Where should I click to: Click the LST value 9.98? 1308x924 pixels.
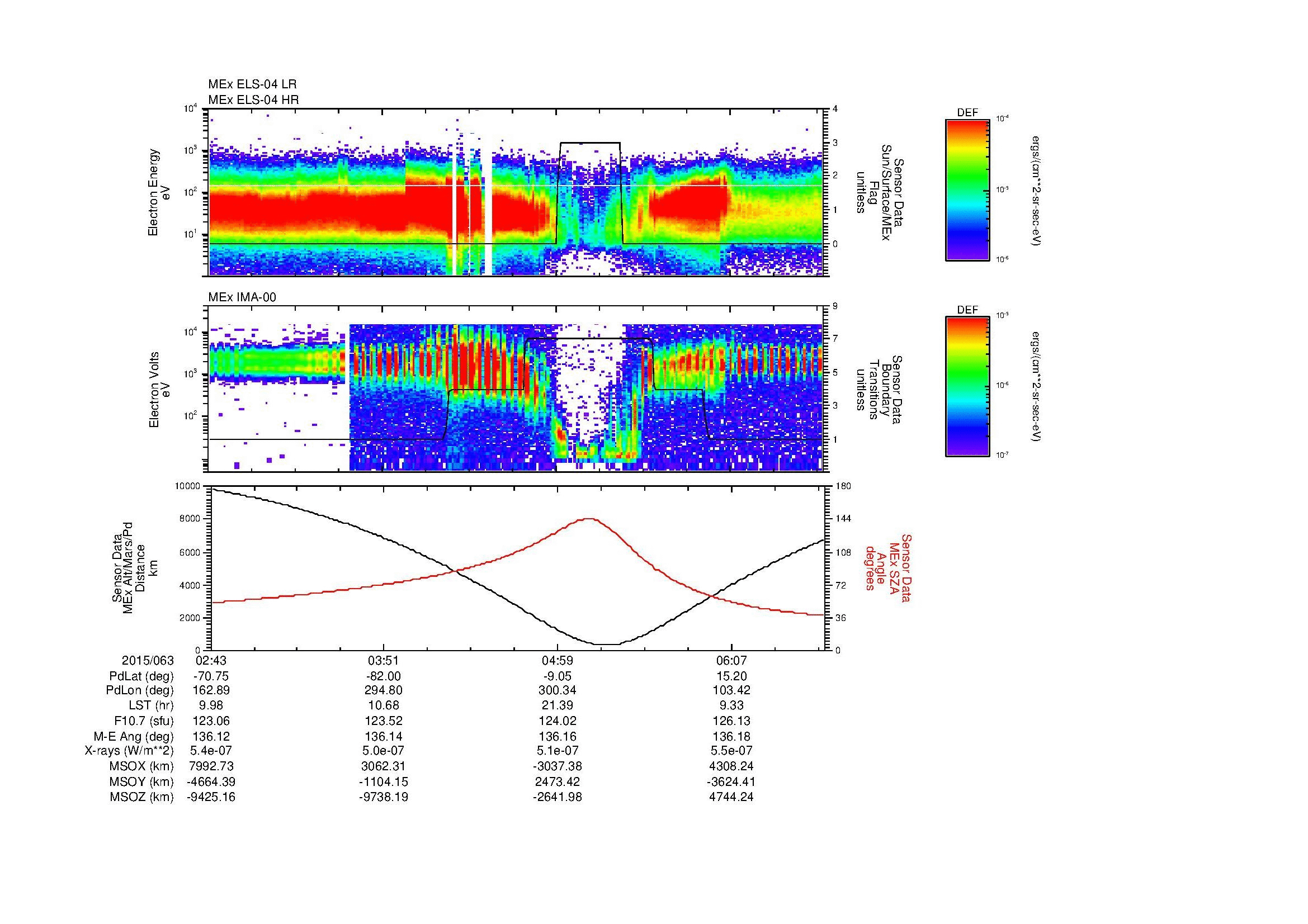(x=211, y=706)
